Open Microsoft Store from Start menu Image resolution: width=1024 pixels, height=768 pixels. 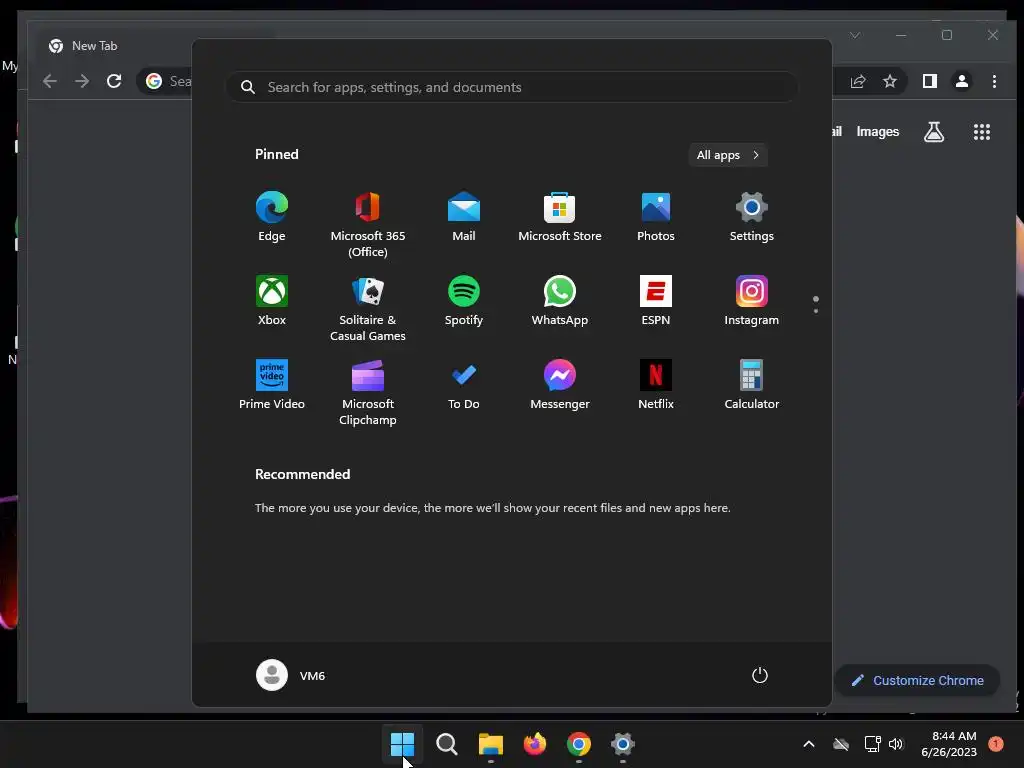560,217
